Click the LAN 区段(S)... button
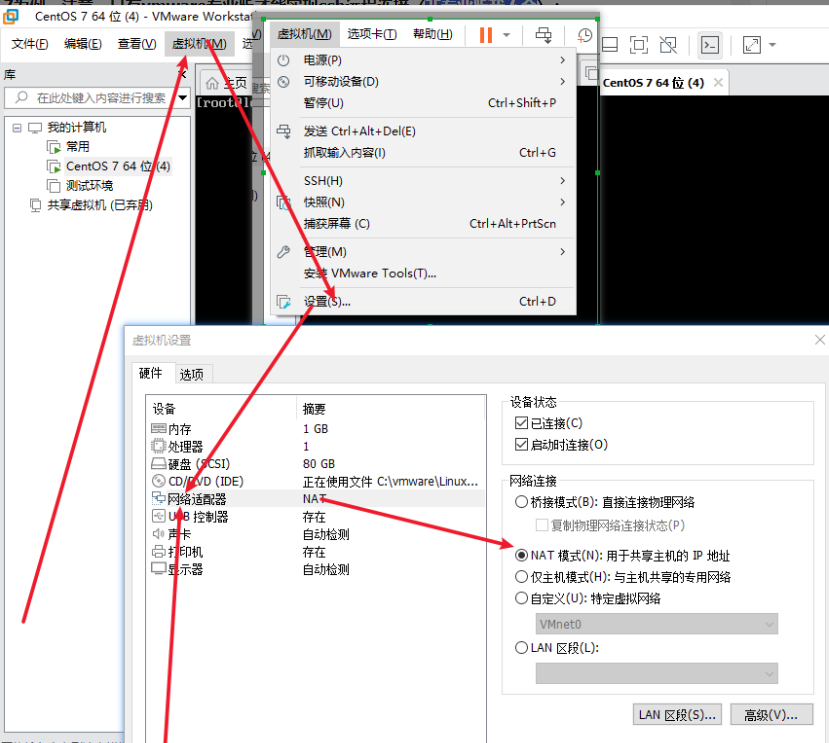 pos(677,714)
